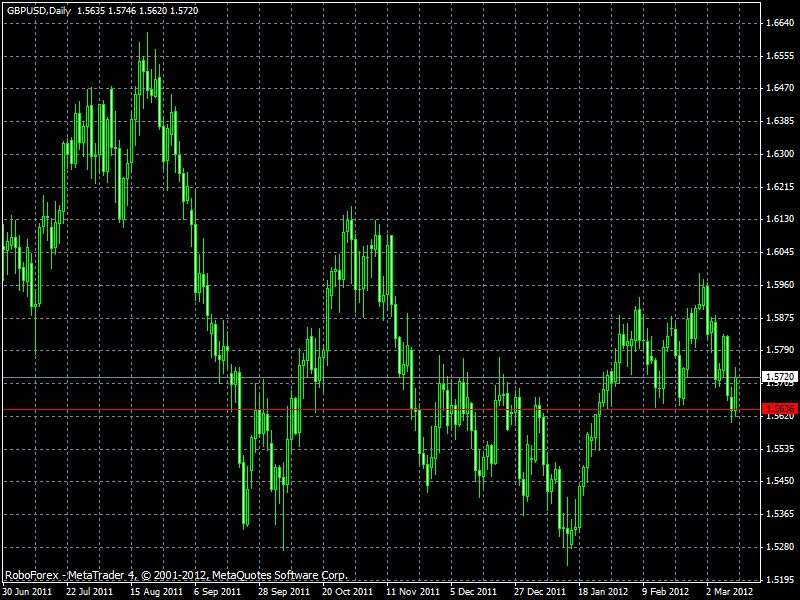Image resolution: width=800 pixels, height=600 pixels.
Task: Click the 20 Oct 2011 date label
Action: click(x=347, y=592)
